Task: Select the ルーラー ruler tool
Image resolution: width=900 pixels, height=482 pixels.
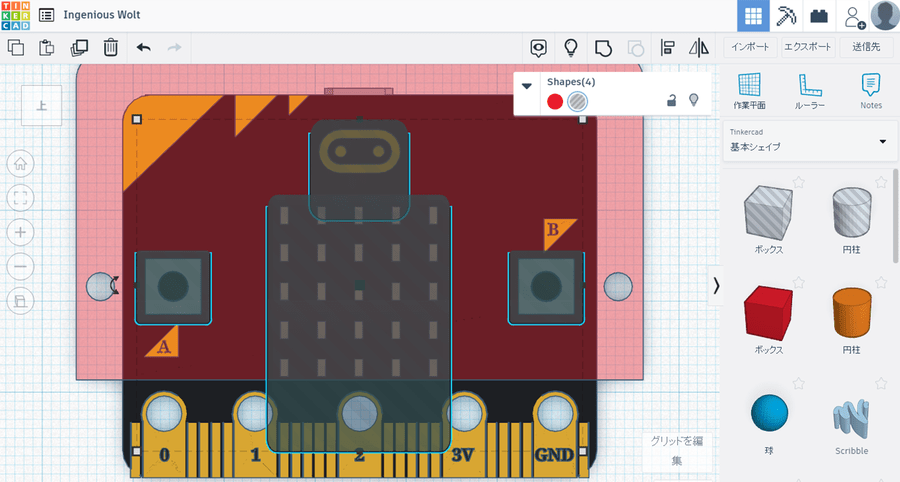Action: coord(810,91)
